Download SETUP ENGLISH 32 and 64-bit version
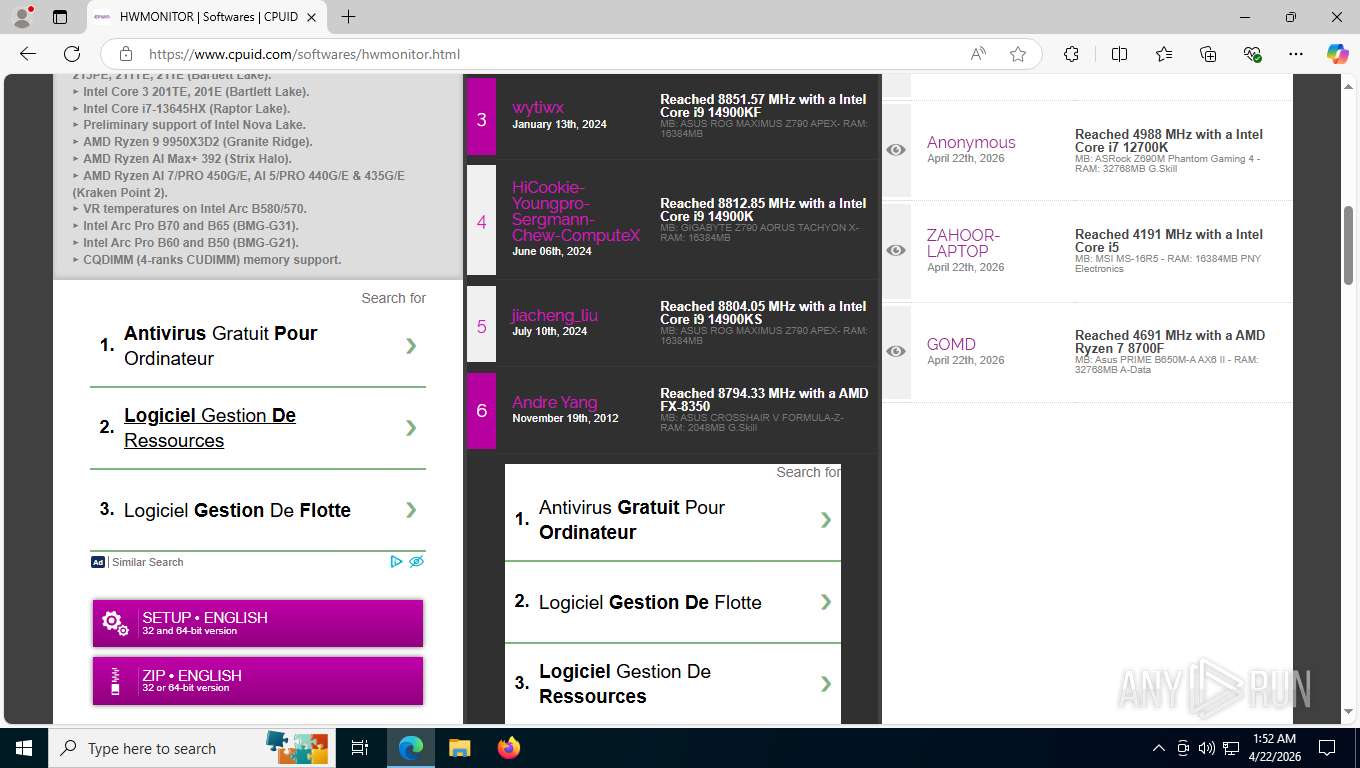 [x=258, y=623]
